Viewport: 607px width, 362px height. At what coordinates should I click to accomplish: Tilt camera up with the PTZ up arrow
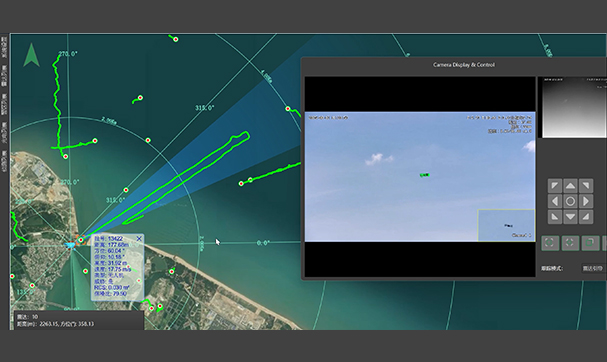570,186
